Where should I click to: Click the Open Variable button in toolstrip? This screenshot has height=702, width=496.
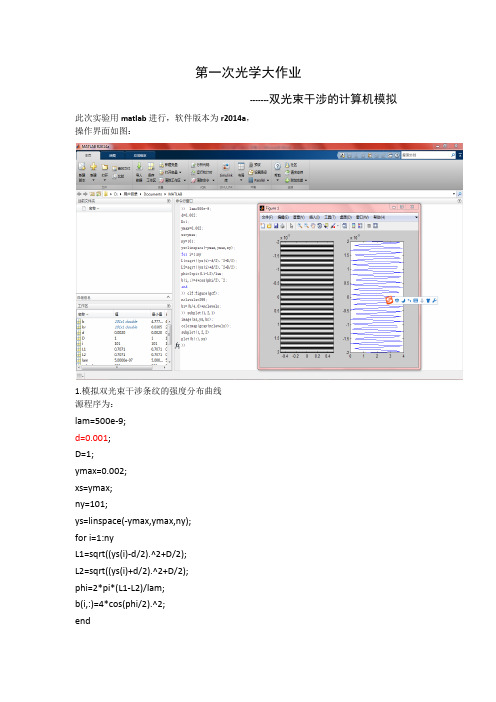170,172
